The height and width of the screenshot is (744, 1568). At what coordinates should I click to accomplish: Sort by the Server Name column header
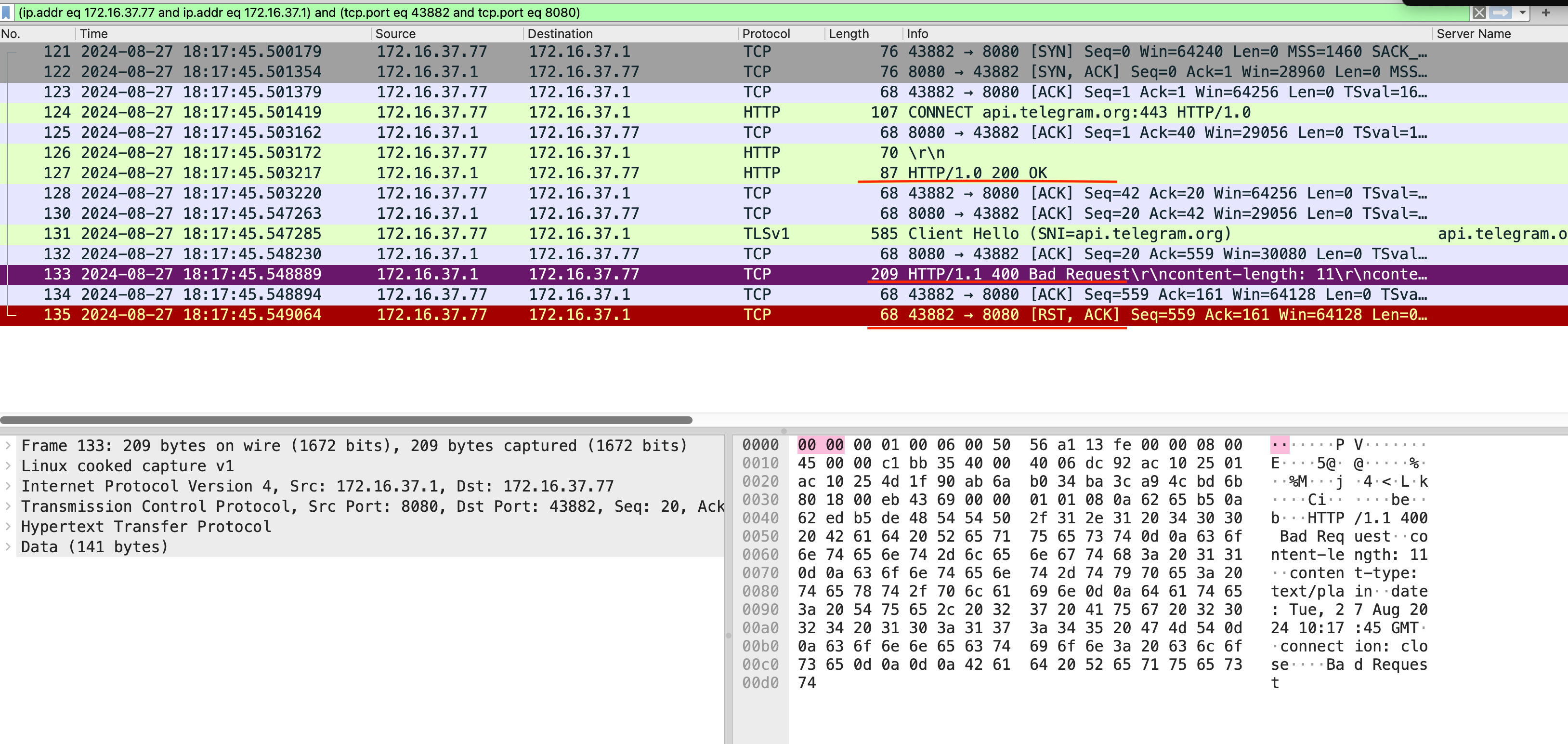pyautogui.click(x=1473, y=33)
